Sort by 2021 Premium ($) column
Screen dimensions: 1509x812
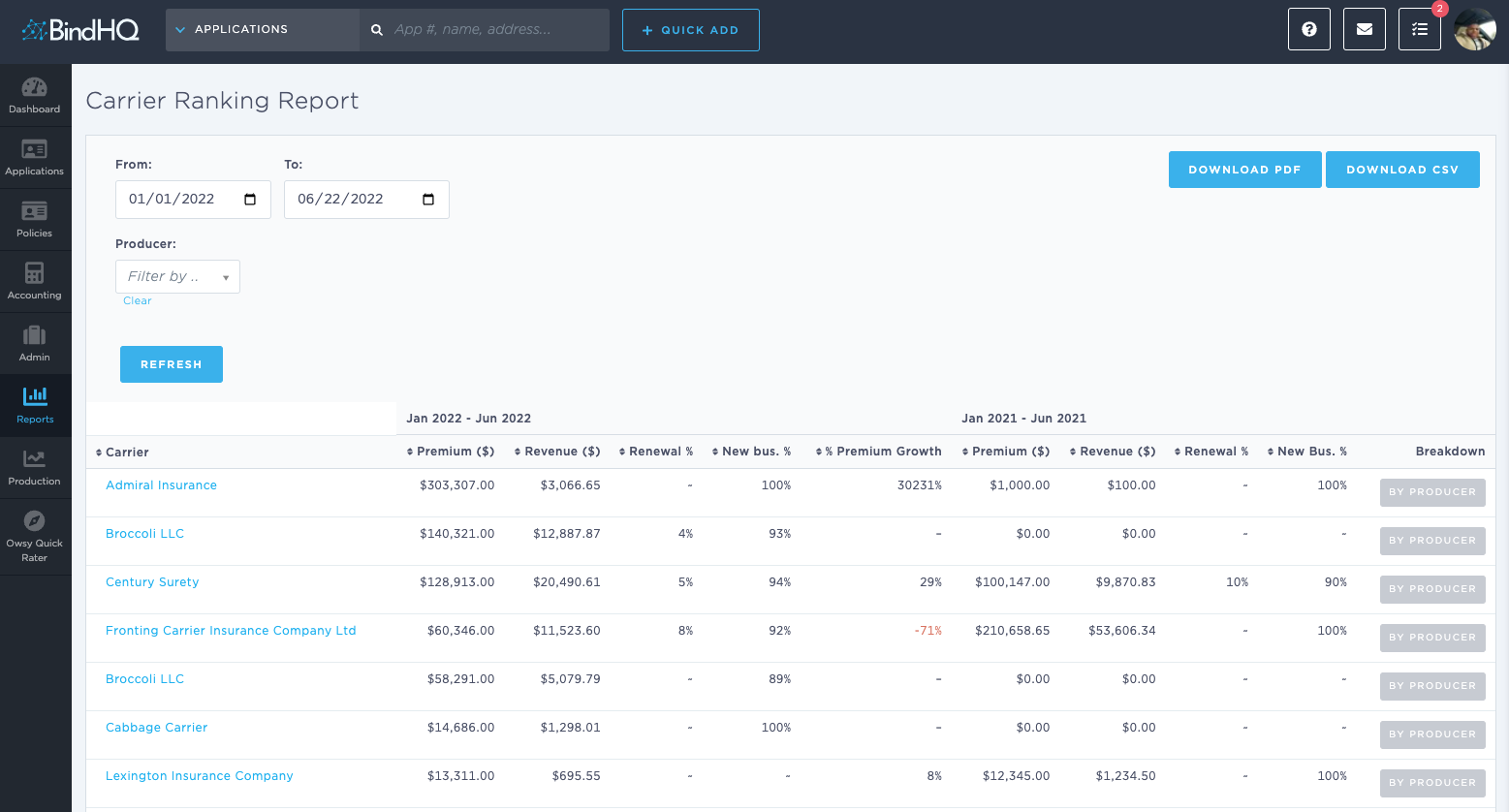[x=1006, y=452]
